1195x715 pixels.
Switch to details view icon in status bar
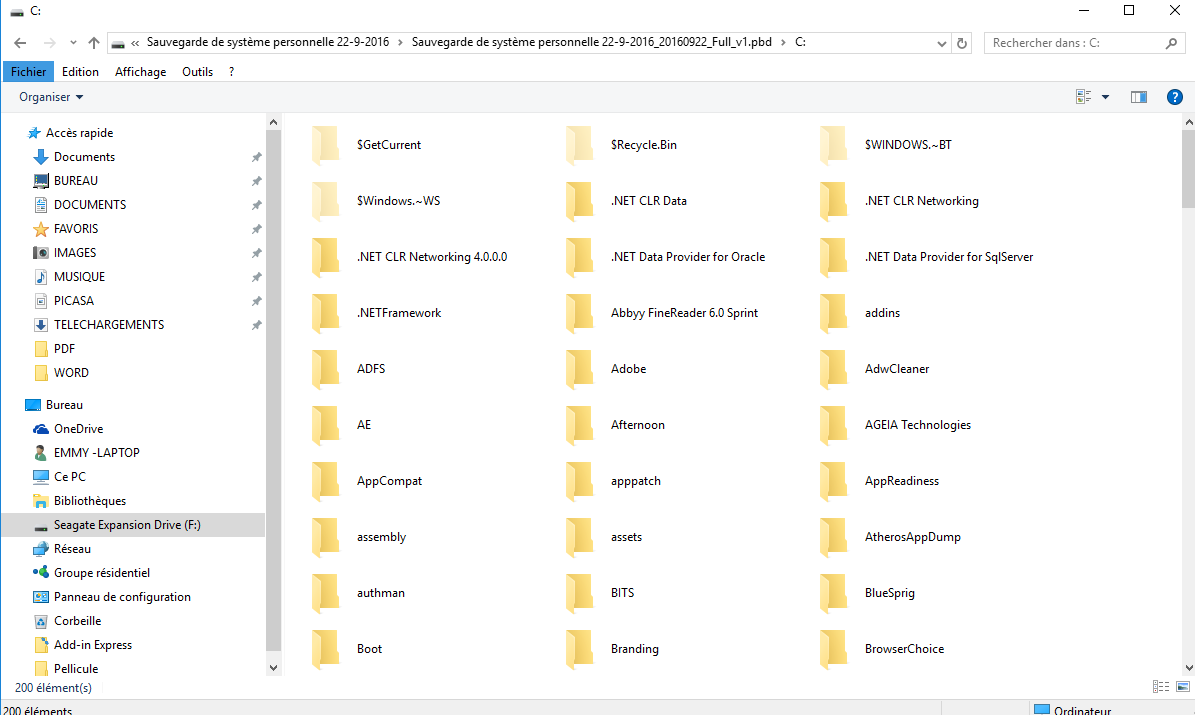pos(1161,687)
